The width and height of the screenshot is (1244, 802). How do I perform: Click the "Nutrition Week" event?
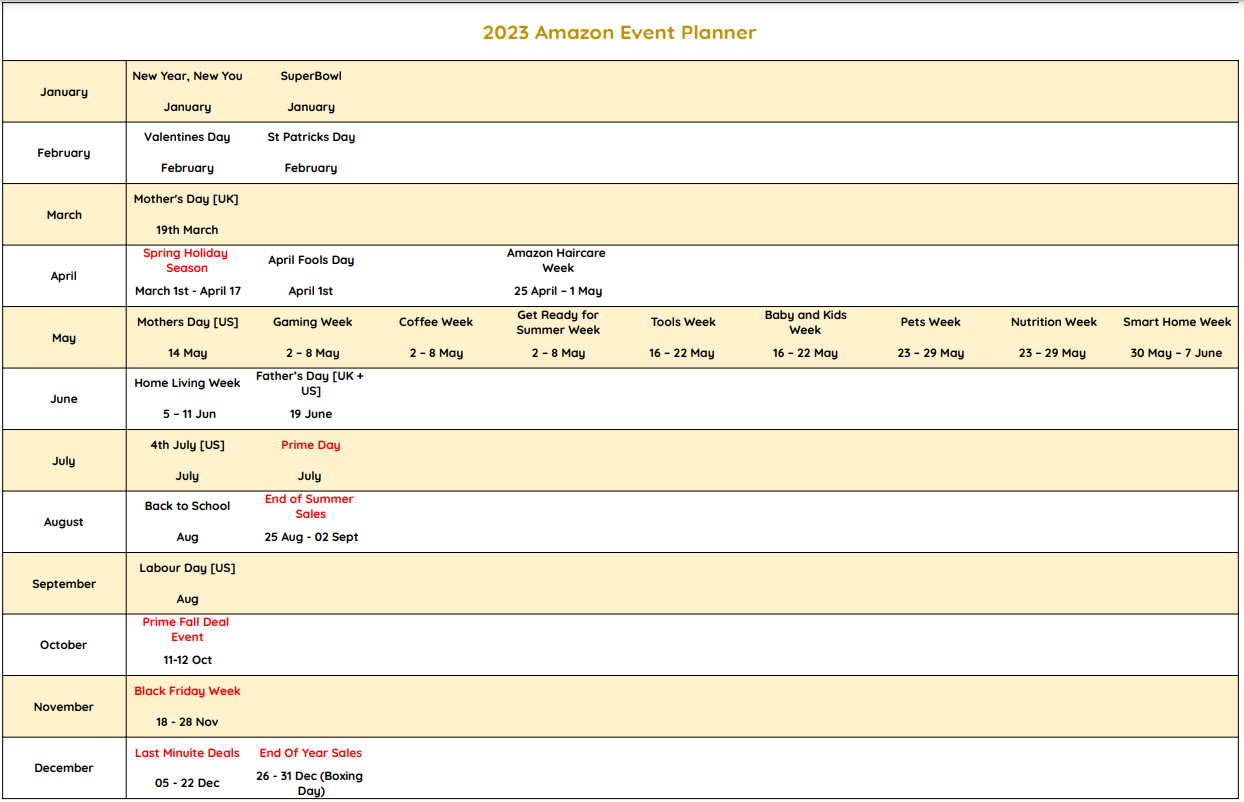[x=1054, y=322]
